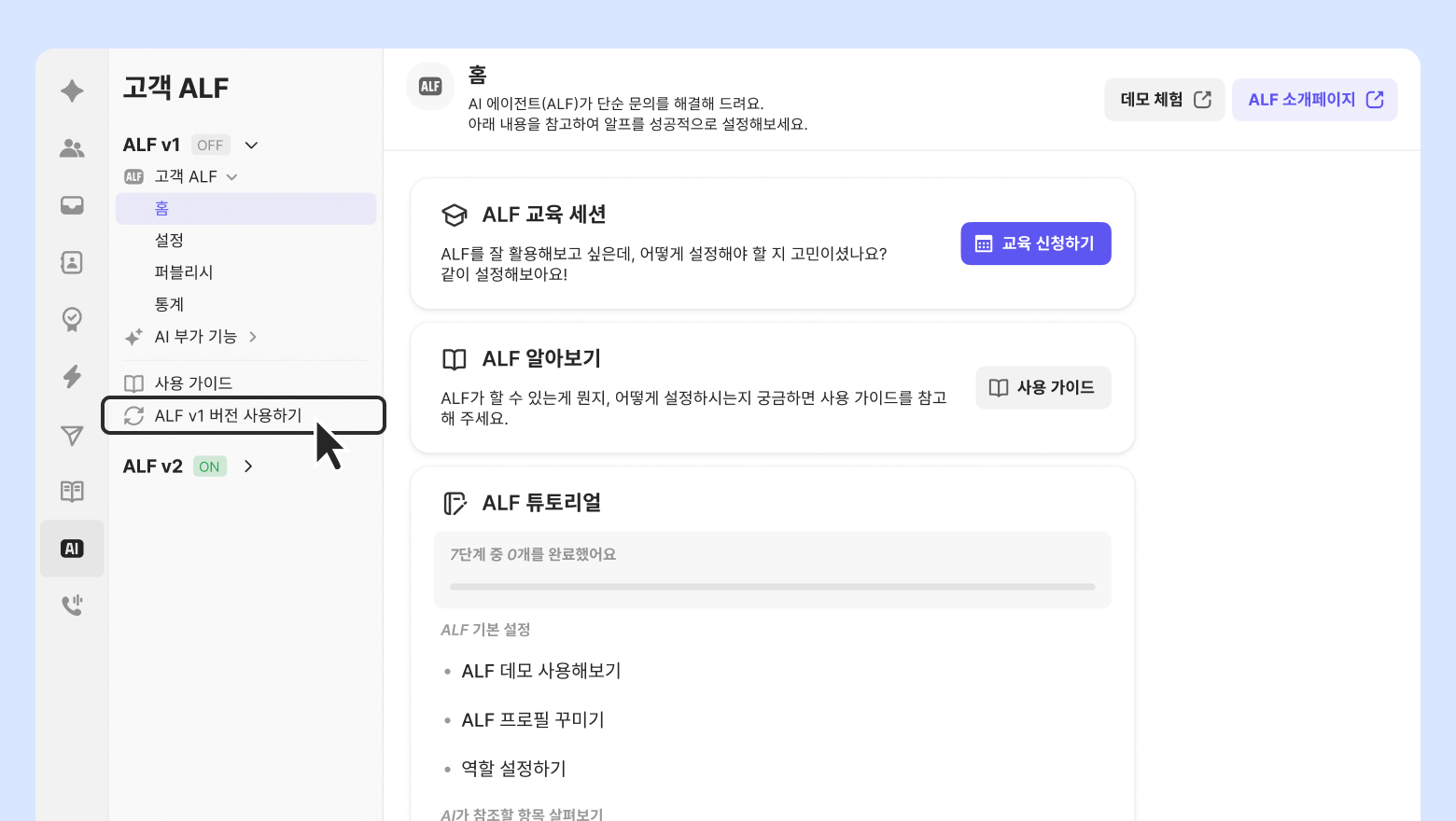Toggle the ALF v2 ON badge
This screenshot has width=1456, height=821.
[210, 466]
